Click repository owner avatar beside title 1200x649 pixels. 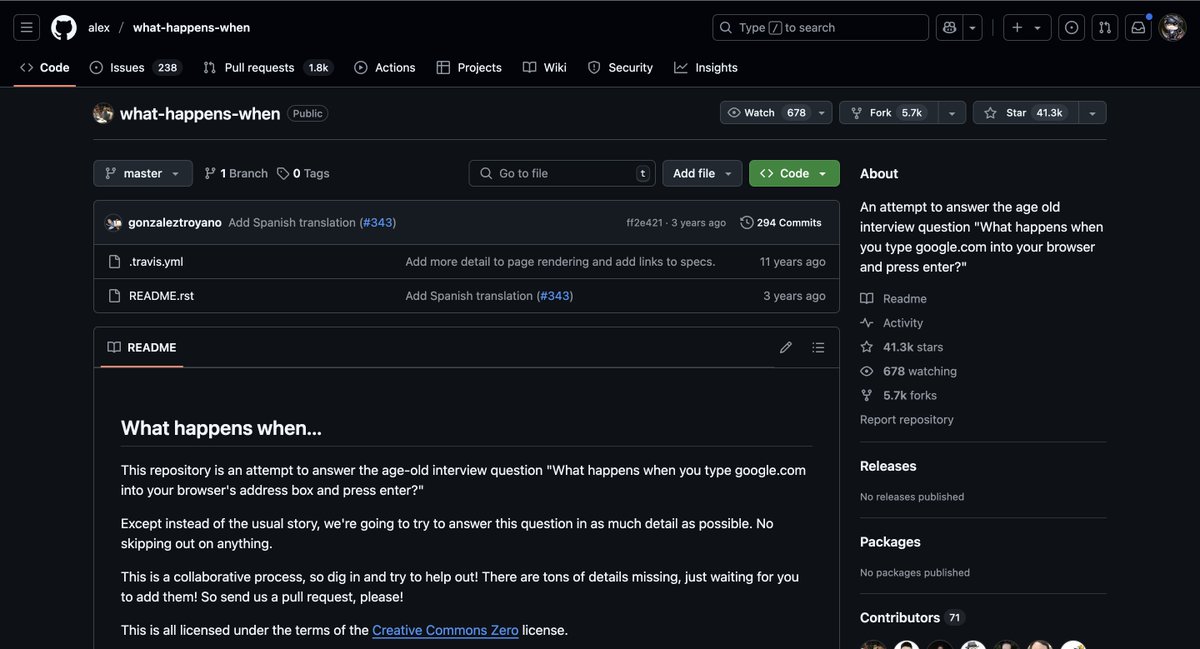coord(103,113)
